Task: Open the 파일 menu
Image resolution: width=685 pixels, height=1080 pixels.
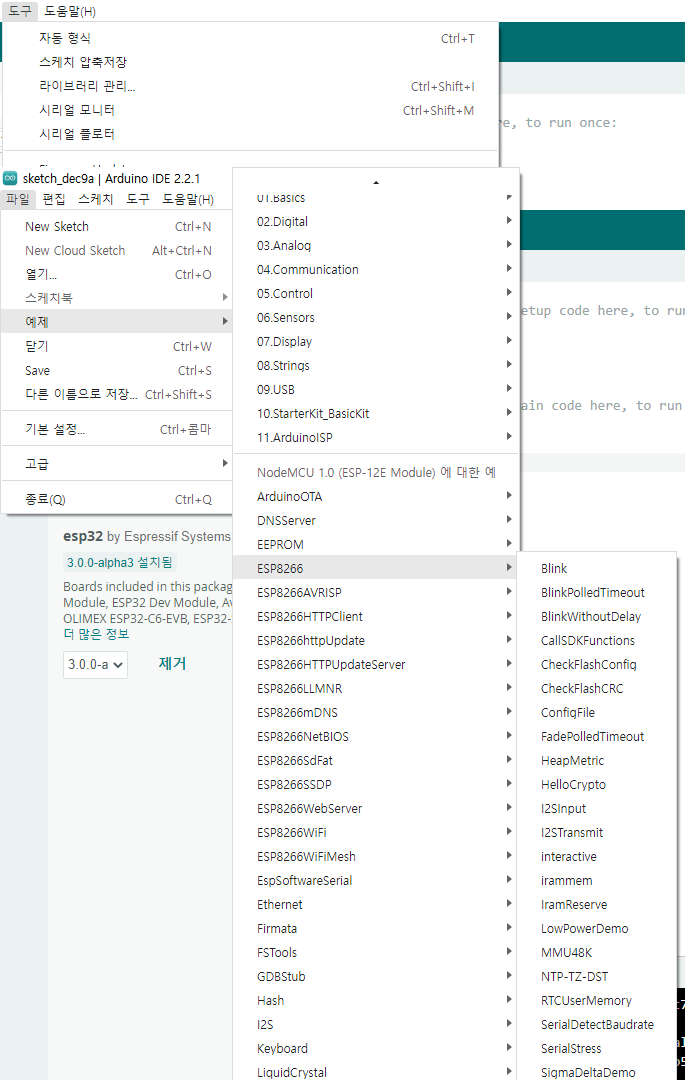Action: coord(17,200)
